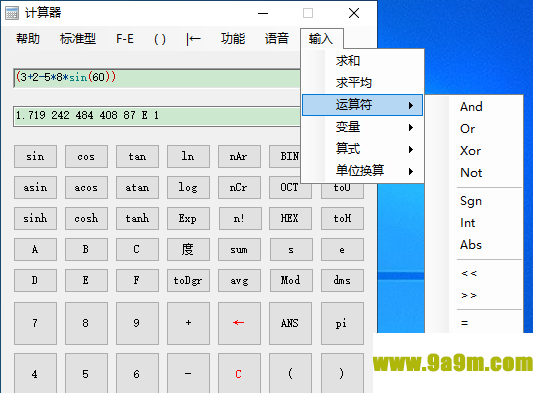
Task: Open the 语音 menu
Action: pyautogui.click(x=277, y=39)
